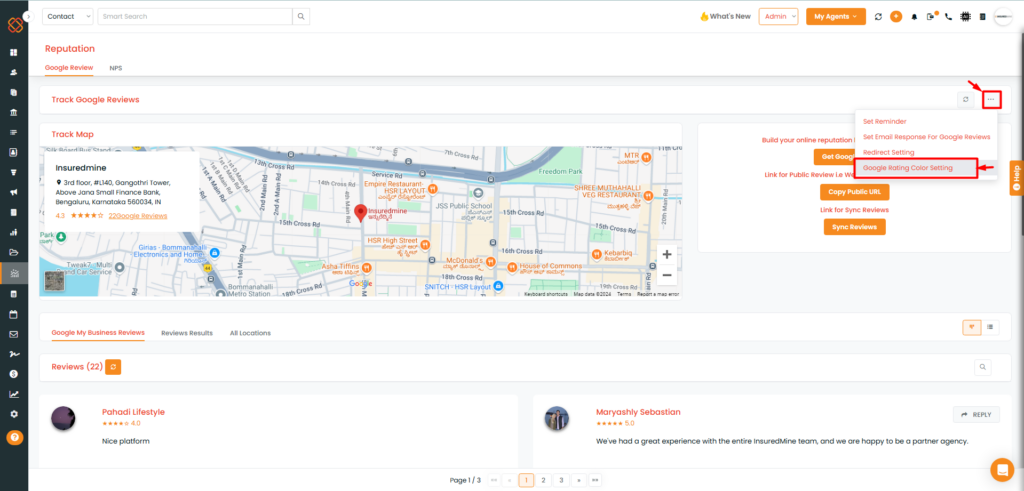Screen dimensions: 1024x491
Task: Click the Sync Reviews button
Action: [x=855, y=227]
